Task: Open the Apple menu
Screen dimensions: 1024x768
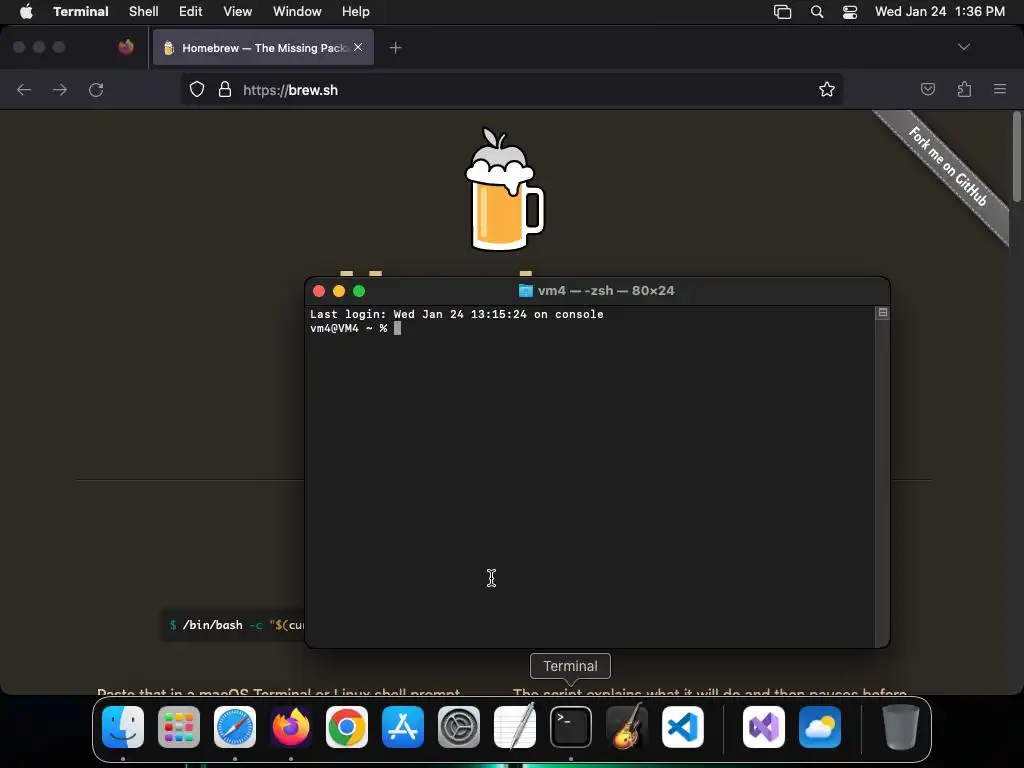Action: tap(26, 11)
